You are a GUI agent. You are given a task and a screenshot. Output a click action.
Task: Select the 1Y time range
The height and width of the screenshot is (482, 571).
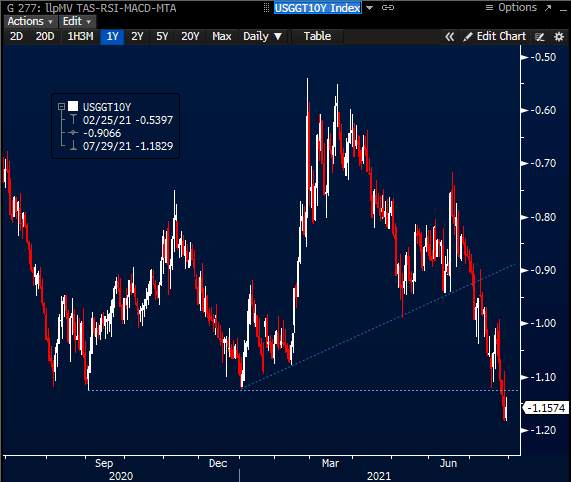[113, 36]
